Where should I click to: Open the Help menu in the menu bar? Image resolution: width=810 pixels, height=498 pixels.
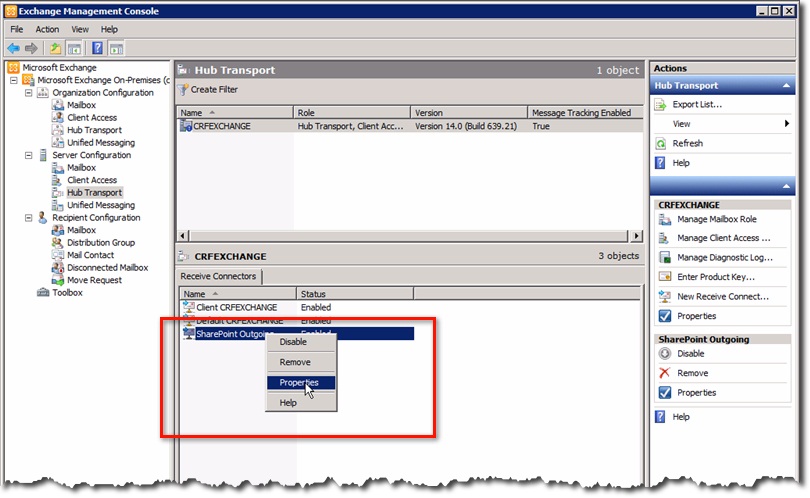click(109, 29)
